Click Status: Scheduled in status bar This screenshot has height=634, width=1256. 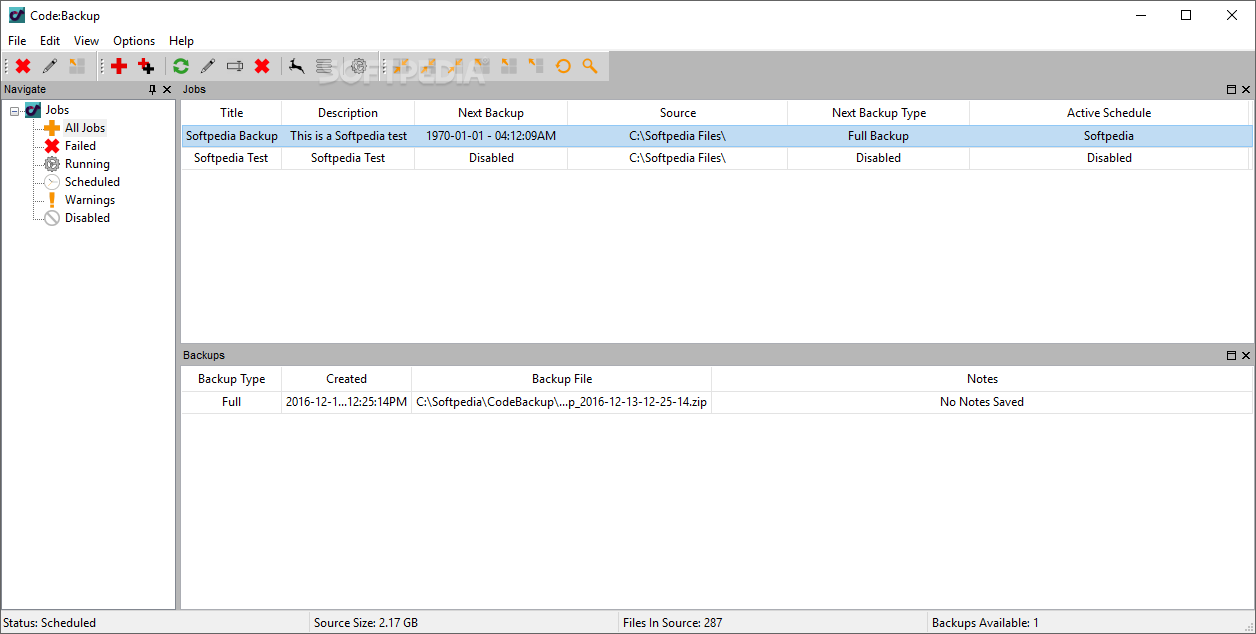(x=50, y=623)
